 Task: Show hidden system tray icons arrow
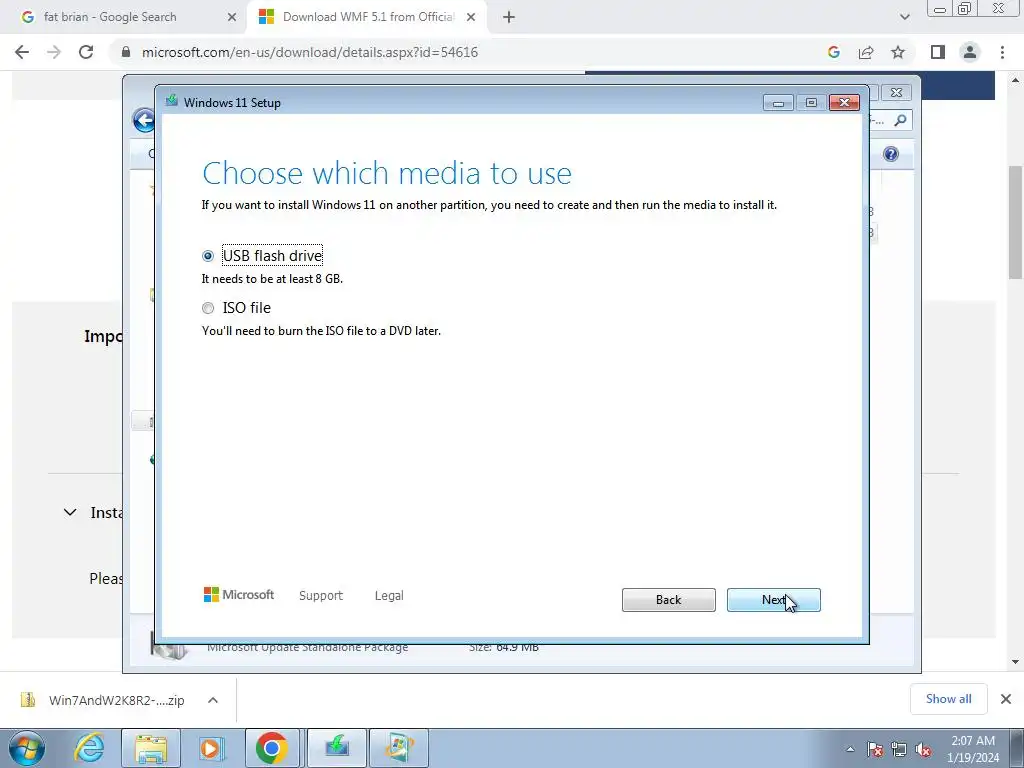pos(850,749)
